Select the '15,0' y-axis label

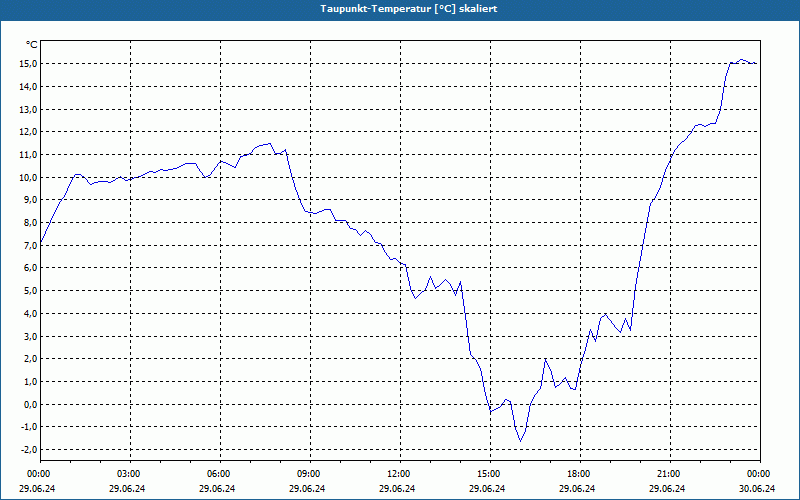[28, 64]
